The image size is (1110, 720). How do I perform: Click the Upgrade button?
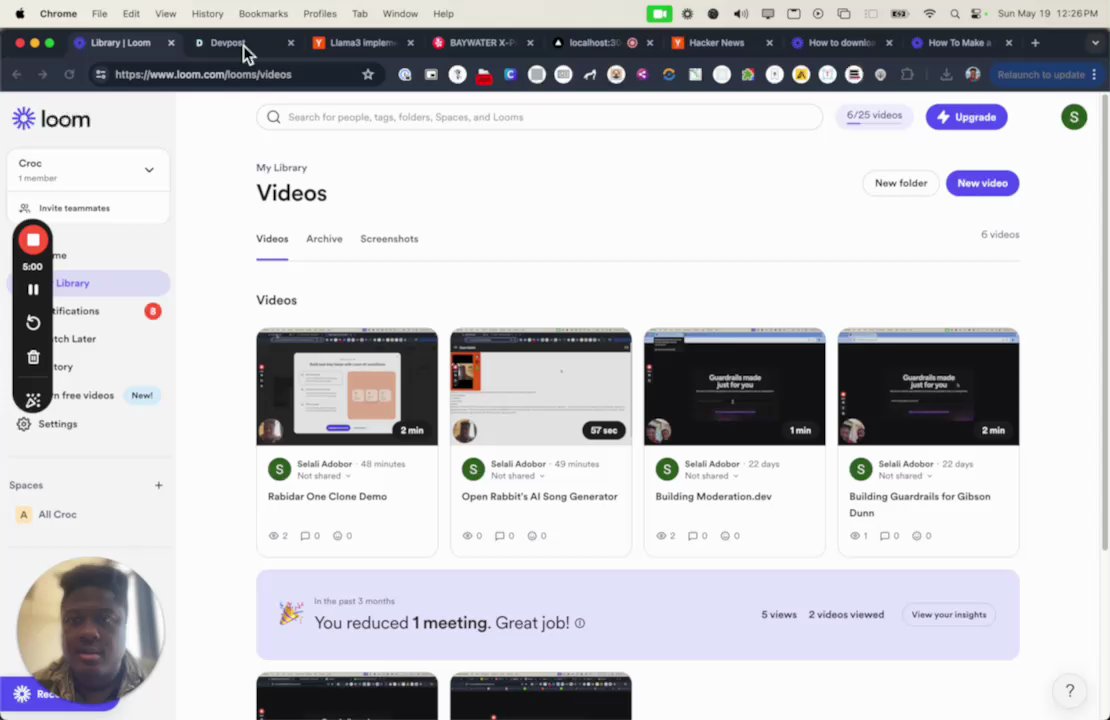[966, 117]
